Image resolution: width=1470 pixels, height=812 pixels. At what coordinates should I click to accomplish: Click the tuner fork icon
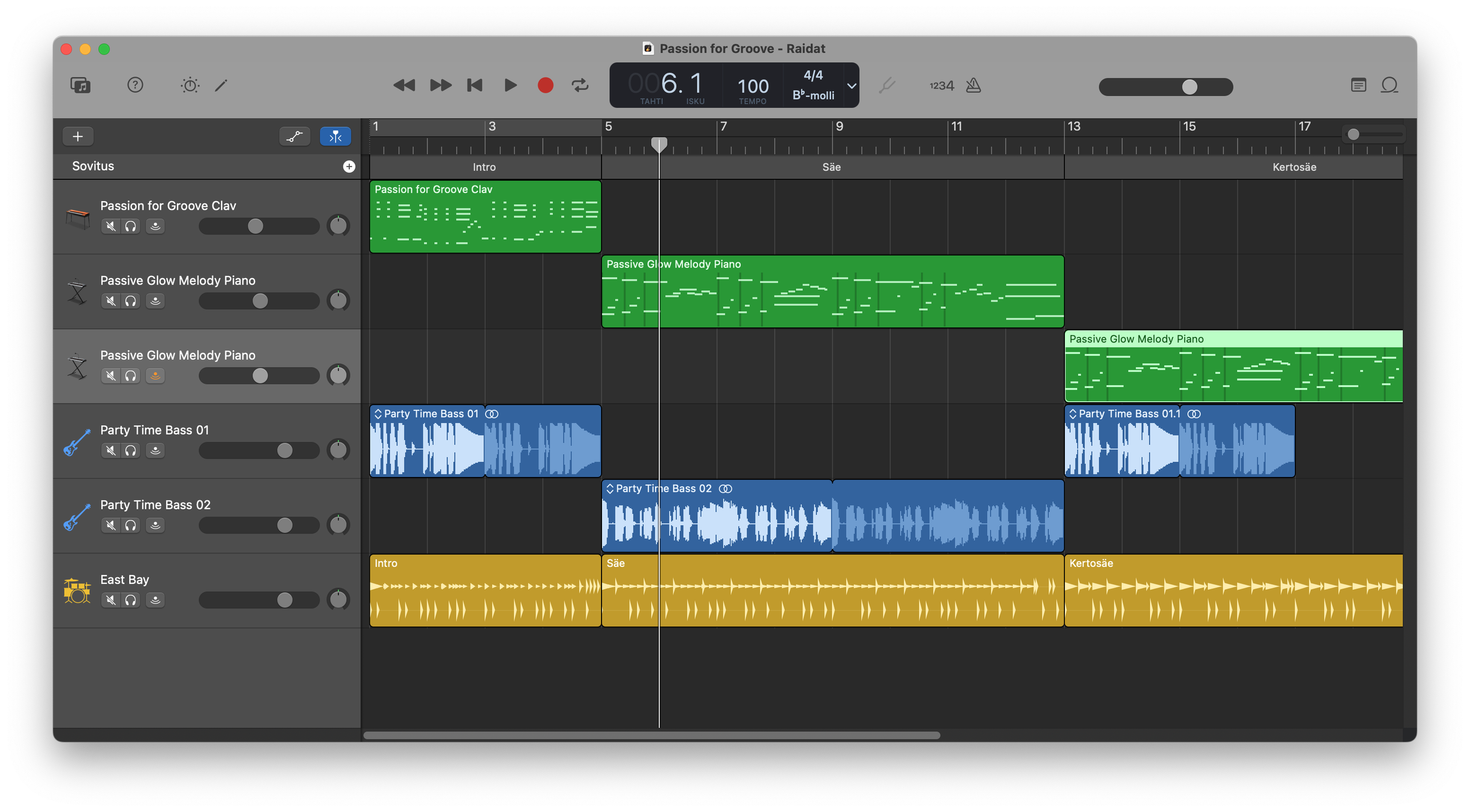click(887, 86)
